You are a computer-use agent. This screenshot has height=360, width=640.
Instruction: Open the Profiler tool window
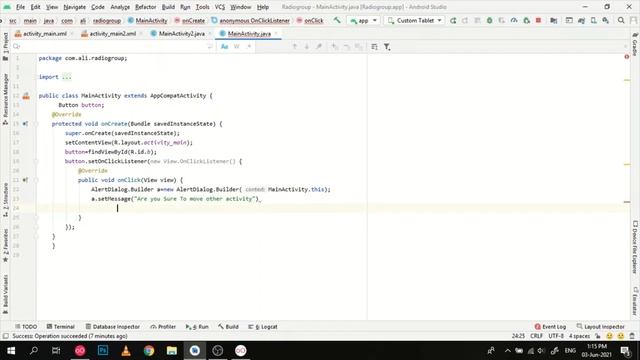163,327
